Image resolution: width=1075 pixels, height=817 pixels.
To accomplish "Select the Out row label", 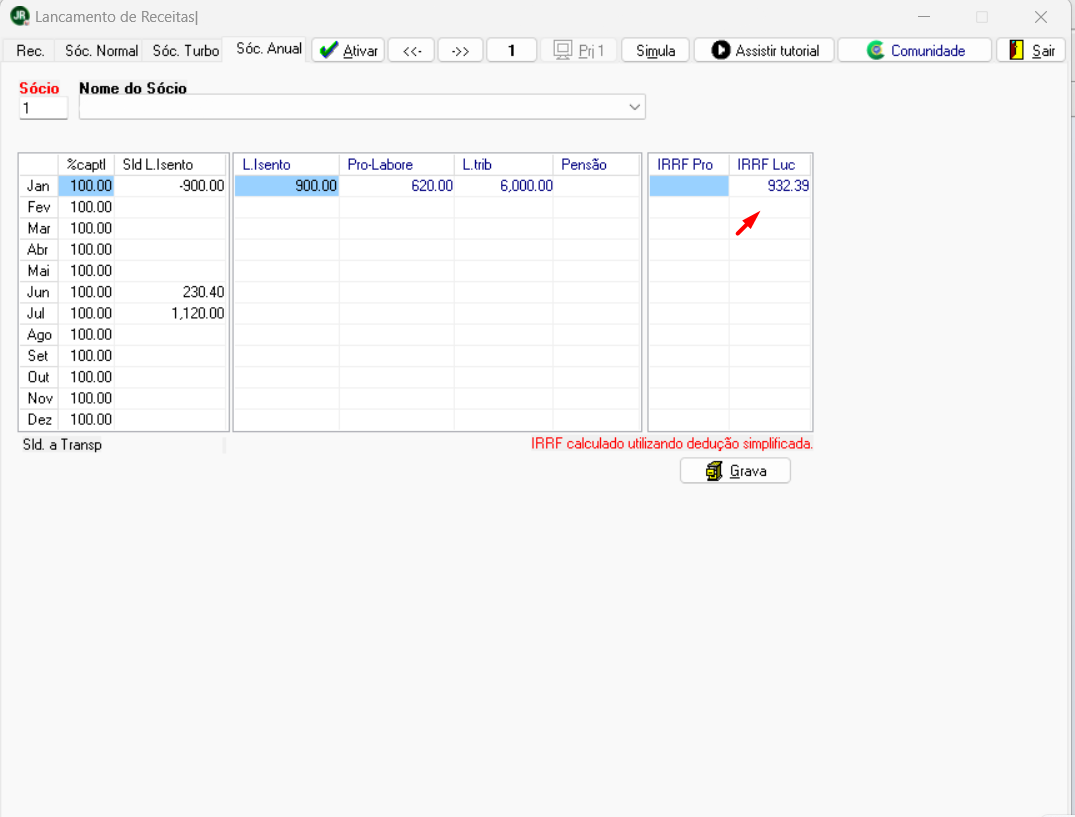I will point(38,377).
